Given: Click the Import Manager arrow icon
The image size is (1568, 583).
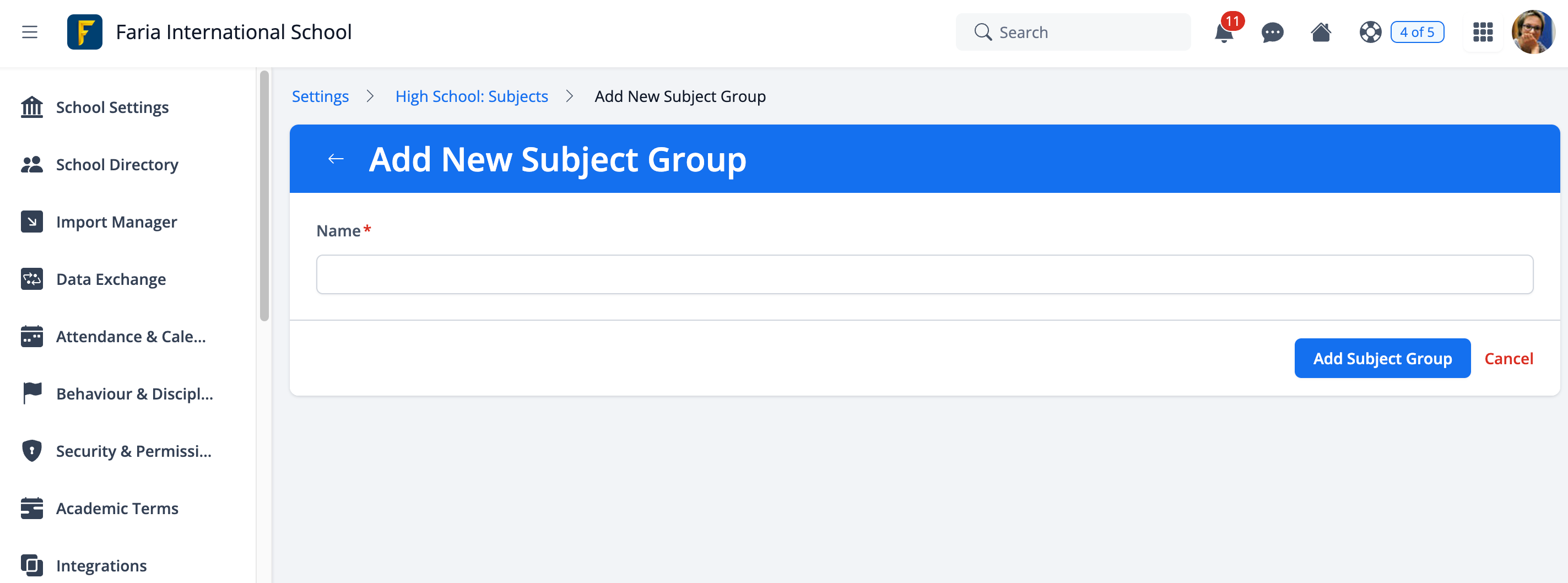Looking at the screenshot, I should [31, 222].
